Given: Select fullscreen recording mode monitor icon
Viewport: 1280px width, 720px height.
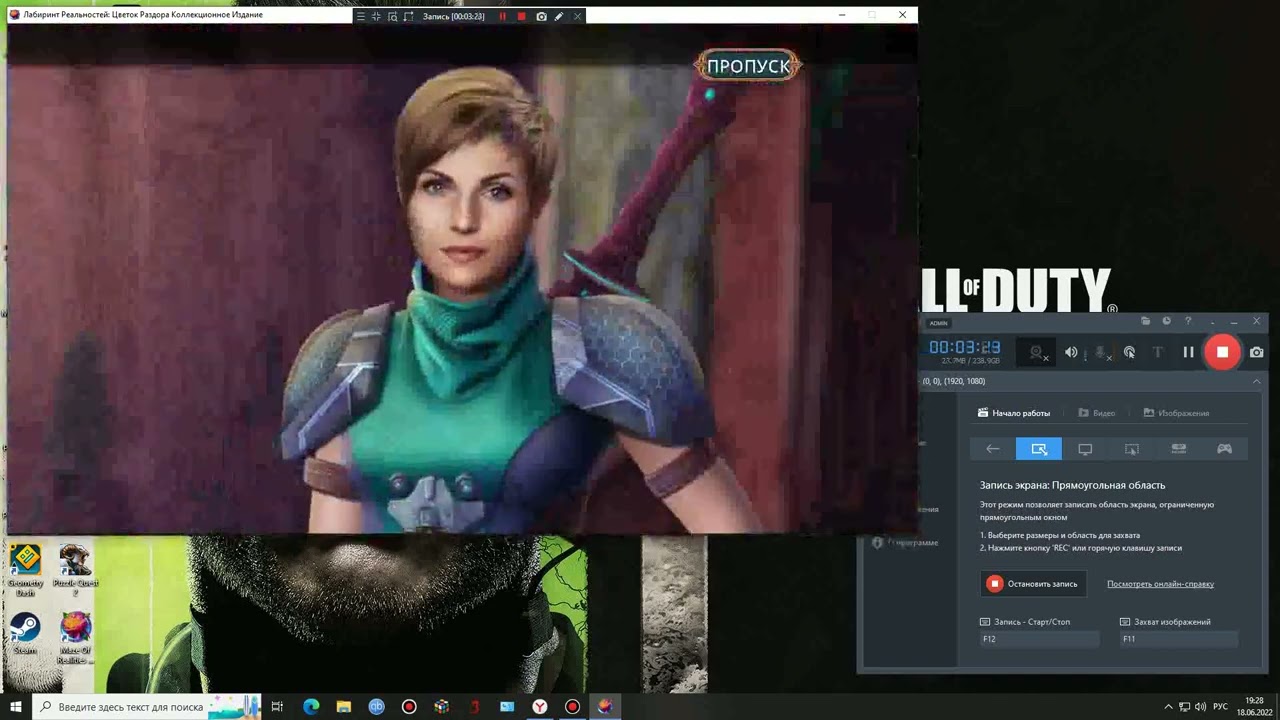Looking at the screenshot, I should click(x=1085, y=449).
